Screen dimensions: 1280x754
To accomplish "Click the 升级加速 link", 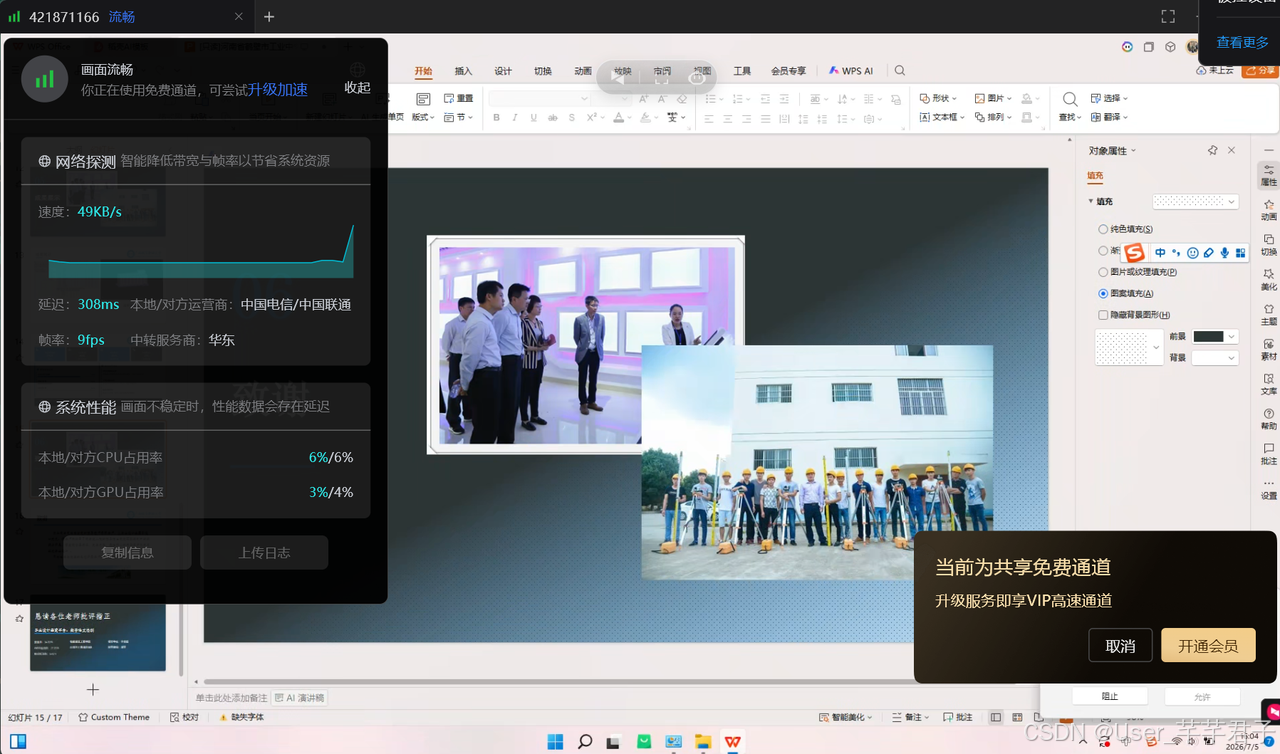I will coord(278,89).
